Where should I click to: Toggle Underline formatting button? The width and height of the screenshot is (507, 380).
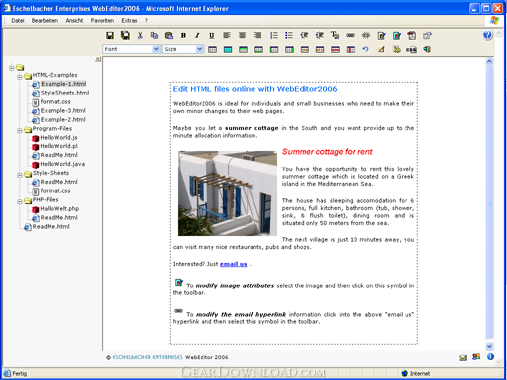212,35
